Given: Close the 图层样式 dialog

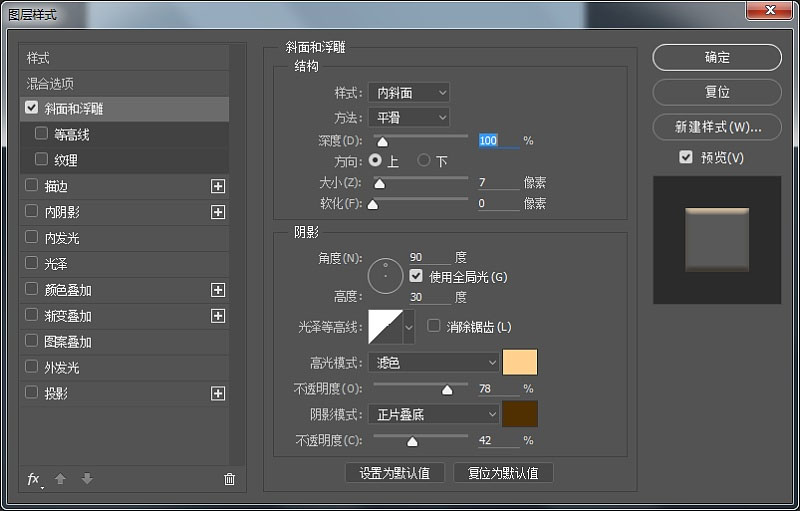Looking at the screenshot, I should (770, 10).
